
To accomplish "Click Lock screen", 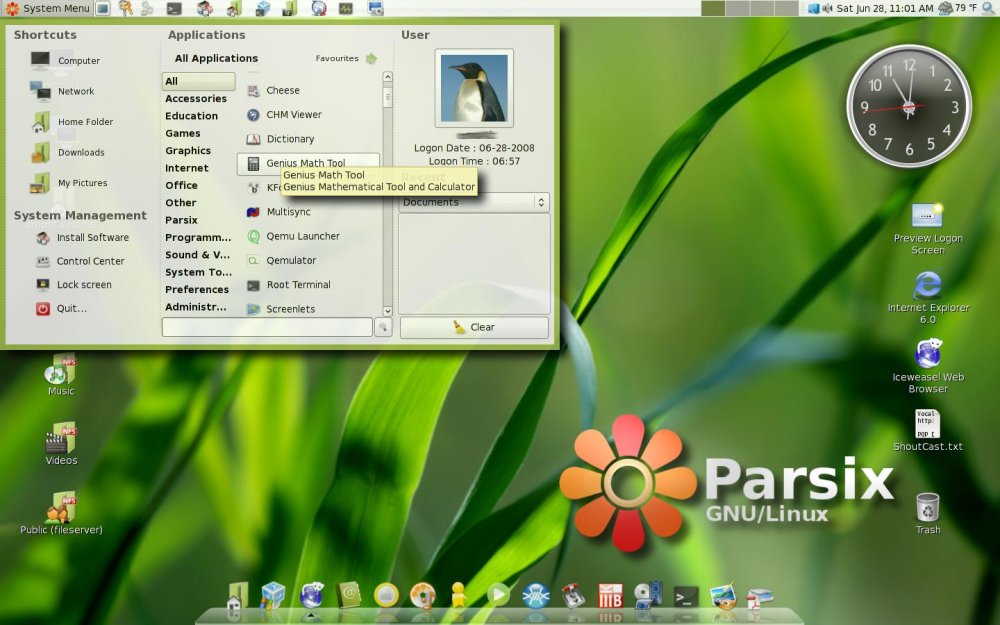I will (74, 284).
